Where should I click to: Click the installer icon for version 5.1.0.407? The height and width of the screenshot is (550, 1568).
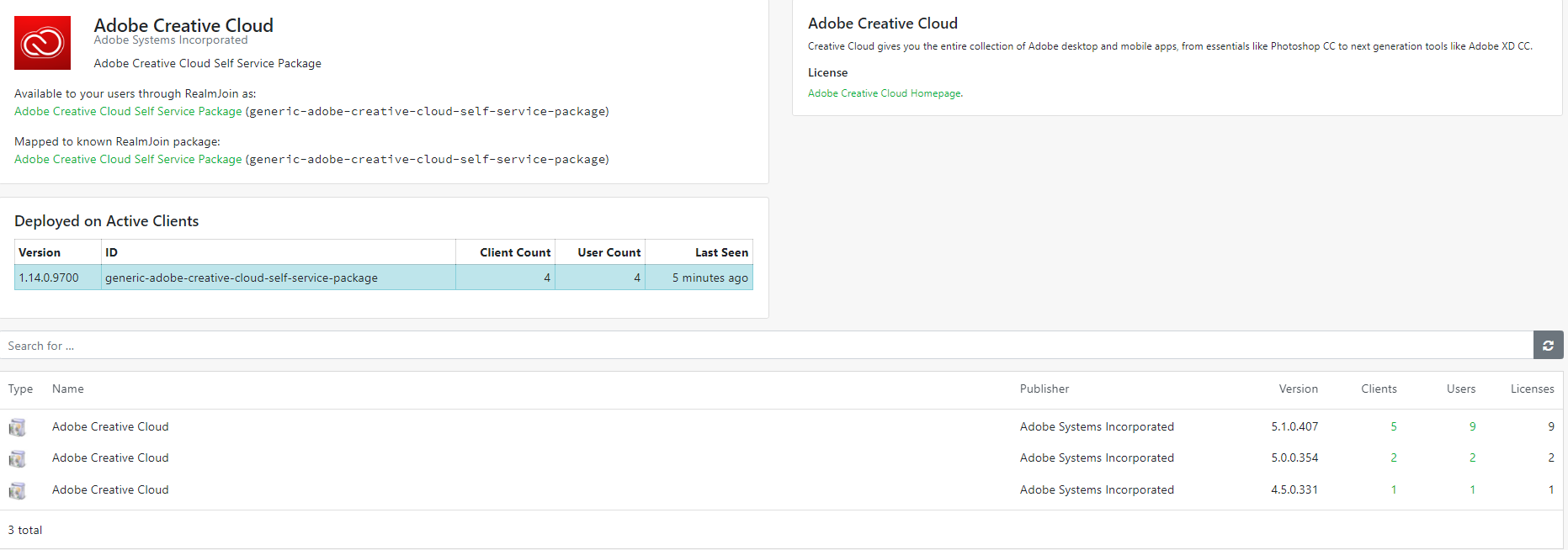(17, 427)
